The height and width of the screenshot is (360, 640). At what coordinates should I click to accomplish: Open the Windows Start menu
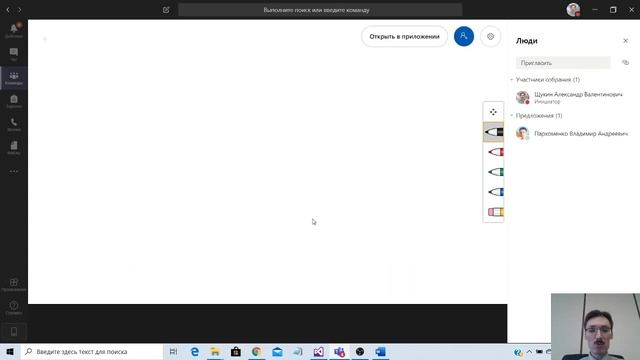(10, 351)
